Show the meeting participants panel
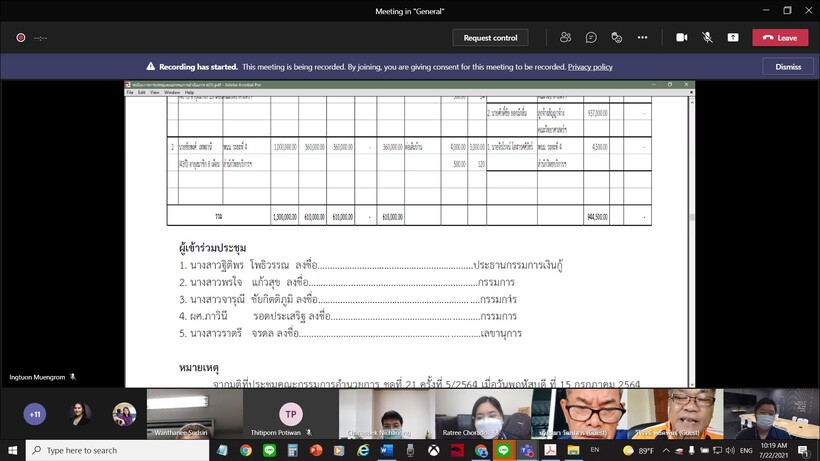 point(566,37)
